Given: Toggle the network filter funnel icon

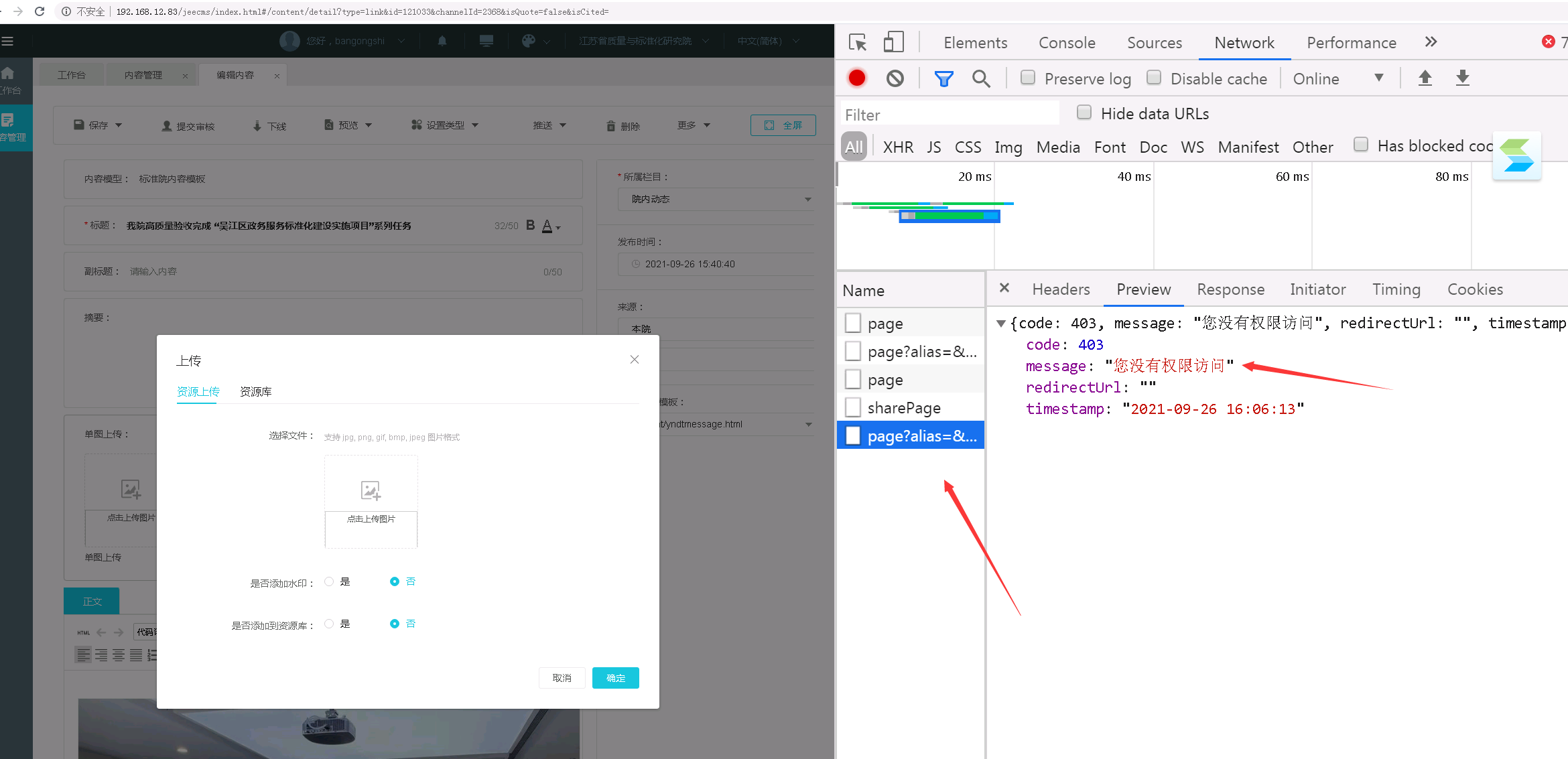Looking at the screenshot, I should [x=943, y=78].
